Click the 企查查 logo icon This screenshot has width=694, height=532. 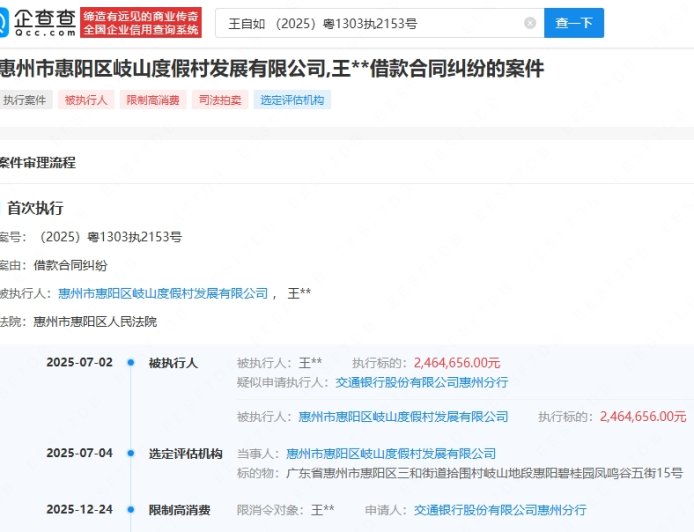4,23
